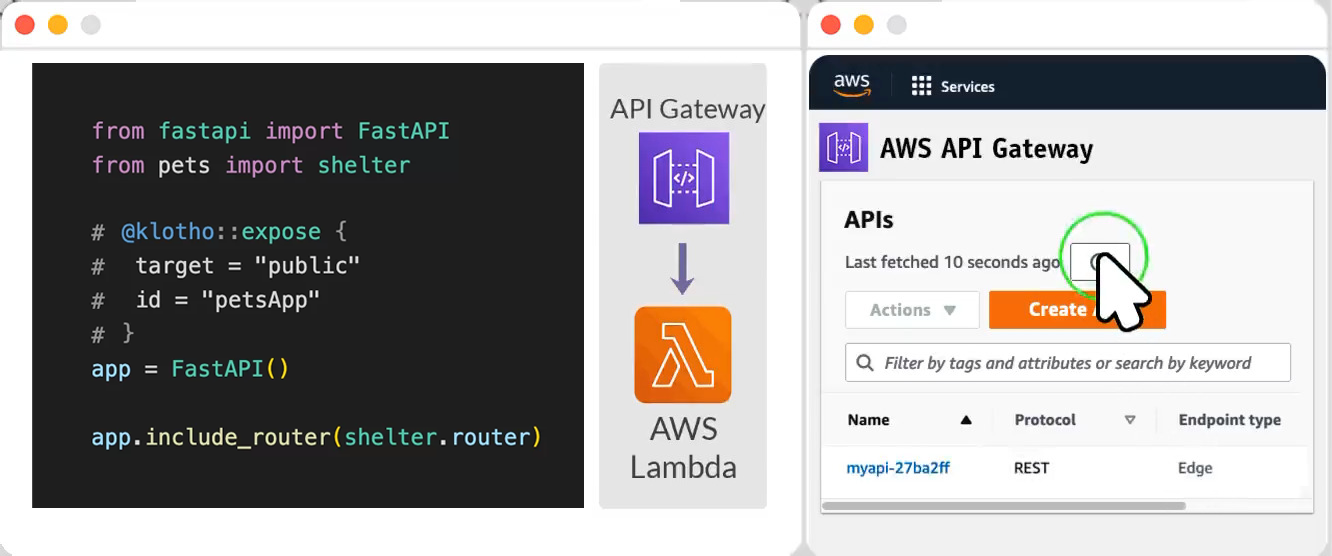1332x556 pixels.
Task: Open the myapi-27ba2ff API link
Action: 898,468
